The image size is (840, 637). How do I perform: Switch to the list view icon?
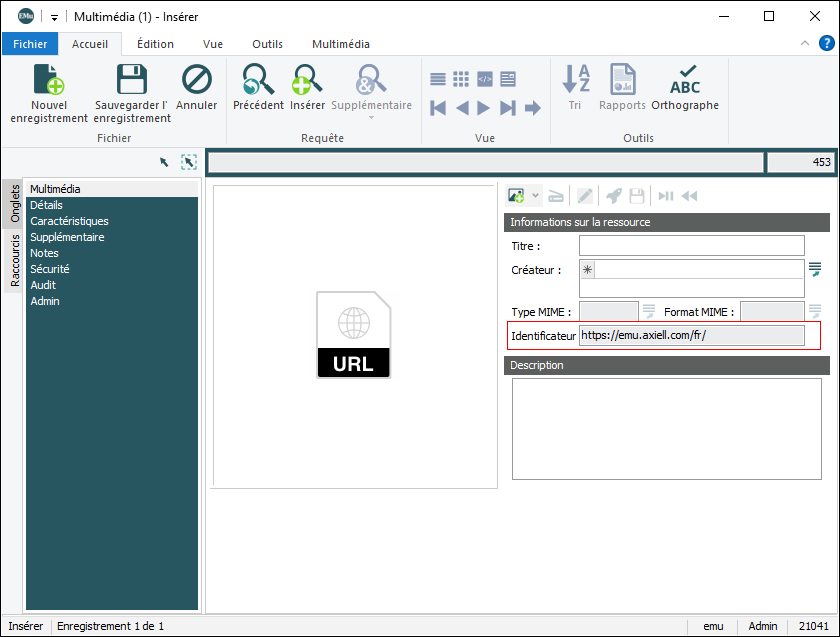click(438, 79)
